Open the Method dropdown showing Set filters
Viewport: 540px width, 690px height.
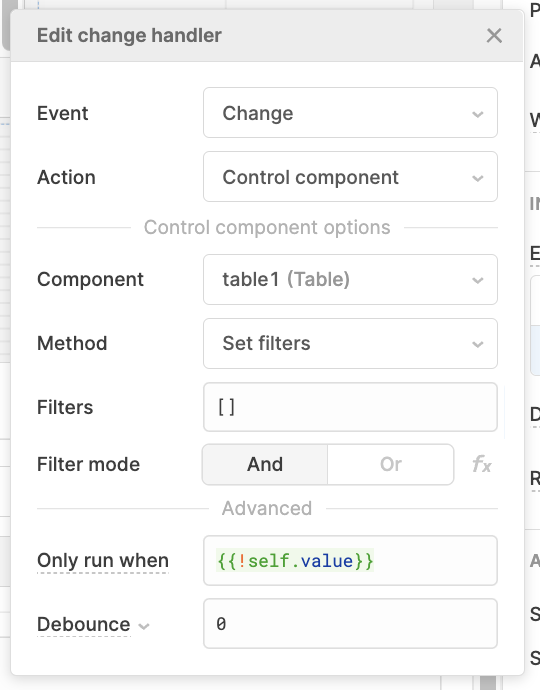(350, 343)
